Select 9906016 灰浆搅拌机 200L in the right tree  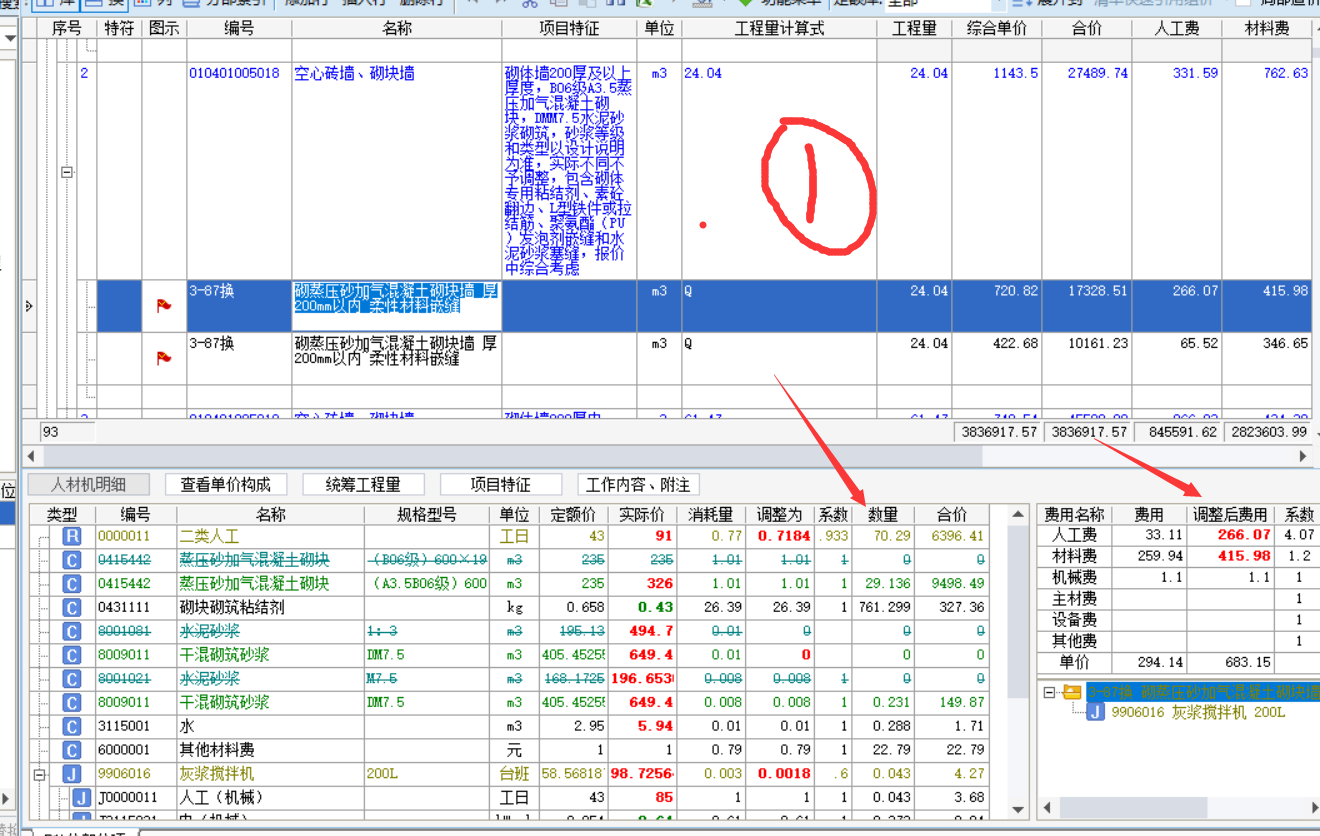click(1198, 713)
